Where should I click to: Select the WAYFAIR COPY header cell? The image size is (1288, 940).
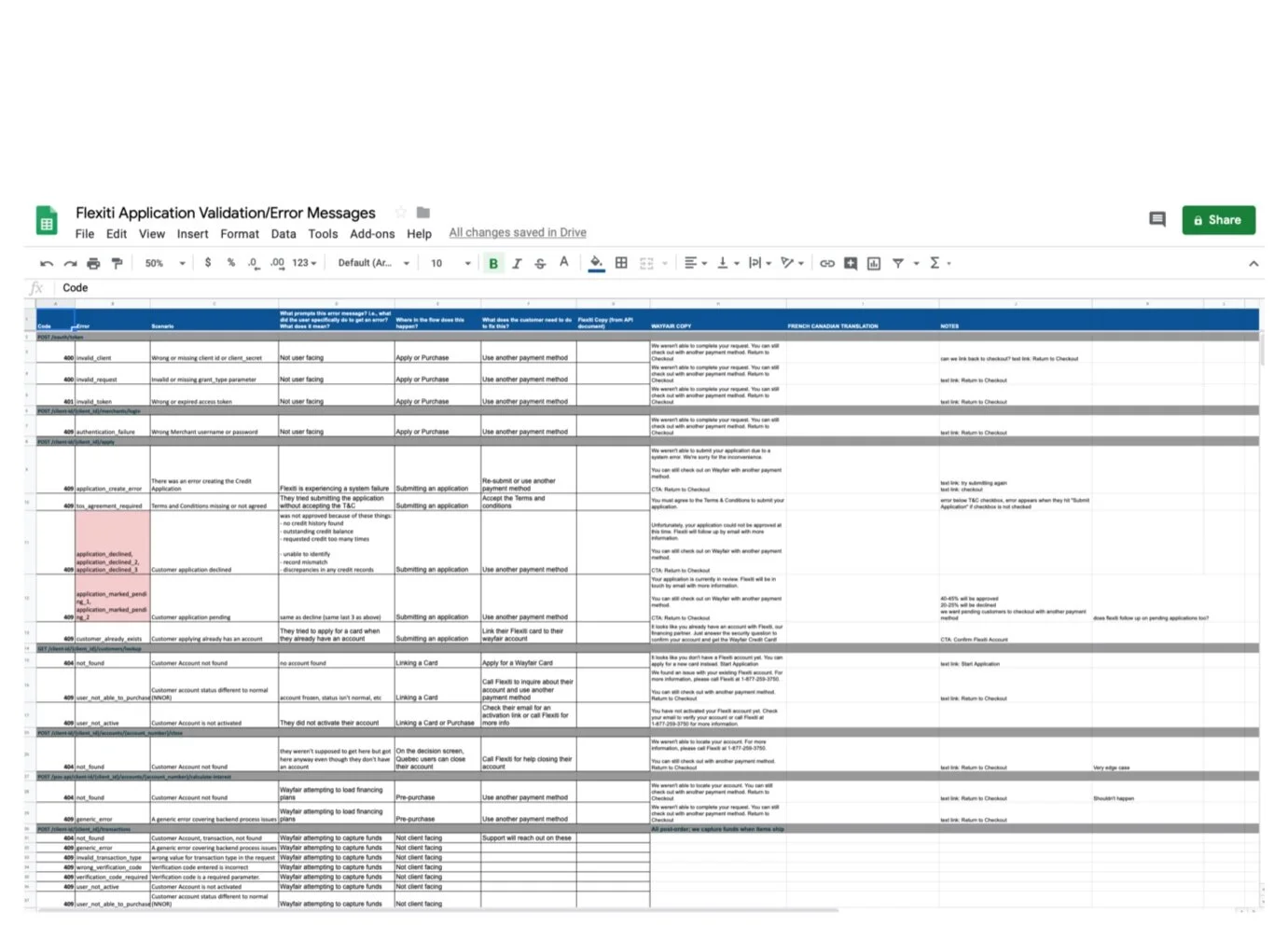point(718,320)
